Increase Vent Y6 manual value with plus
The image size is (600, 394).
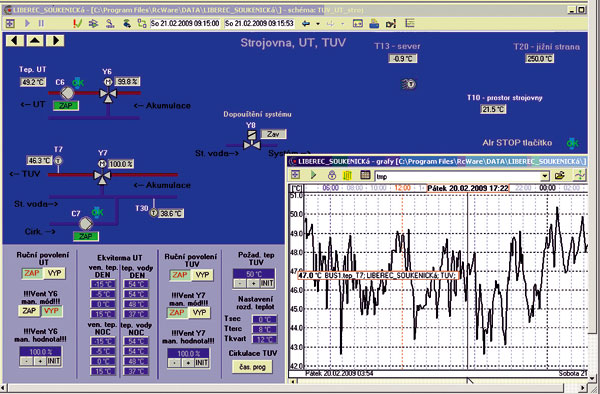[x=40, y=361]
